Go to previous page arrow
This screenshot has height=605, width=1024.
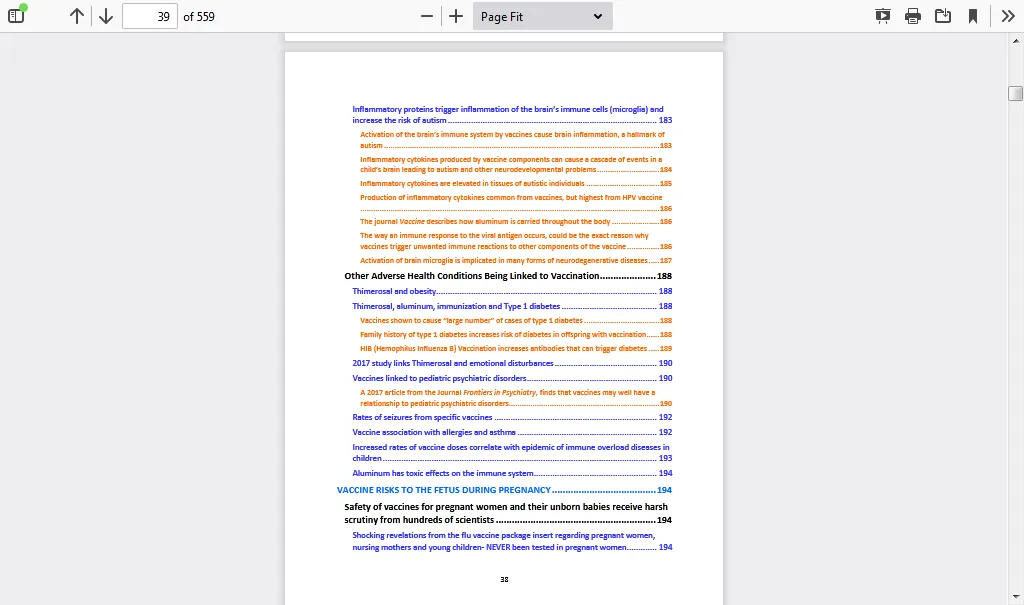76,16
